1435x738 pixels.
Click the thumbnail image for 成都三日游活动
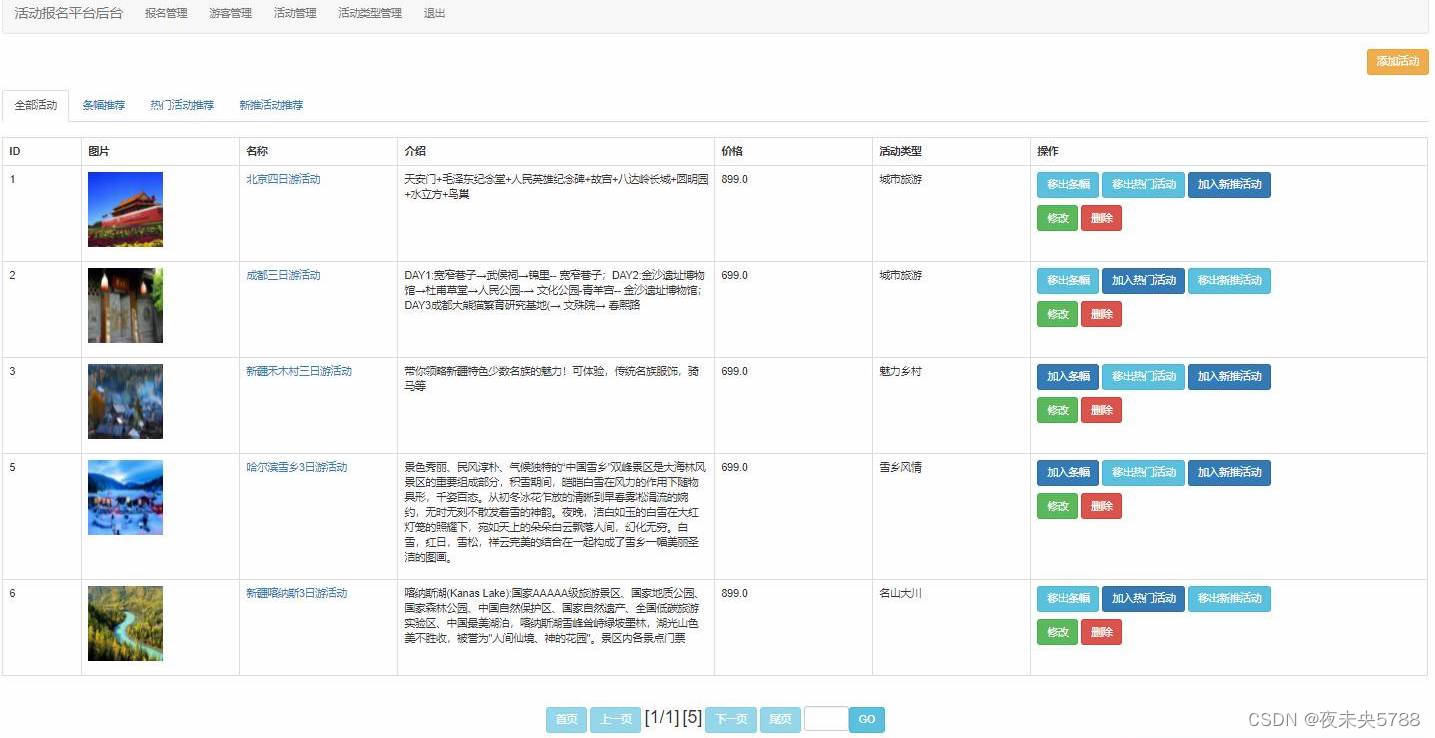click(125, 305)
